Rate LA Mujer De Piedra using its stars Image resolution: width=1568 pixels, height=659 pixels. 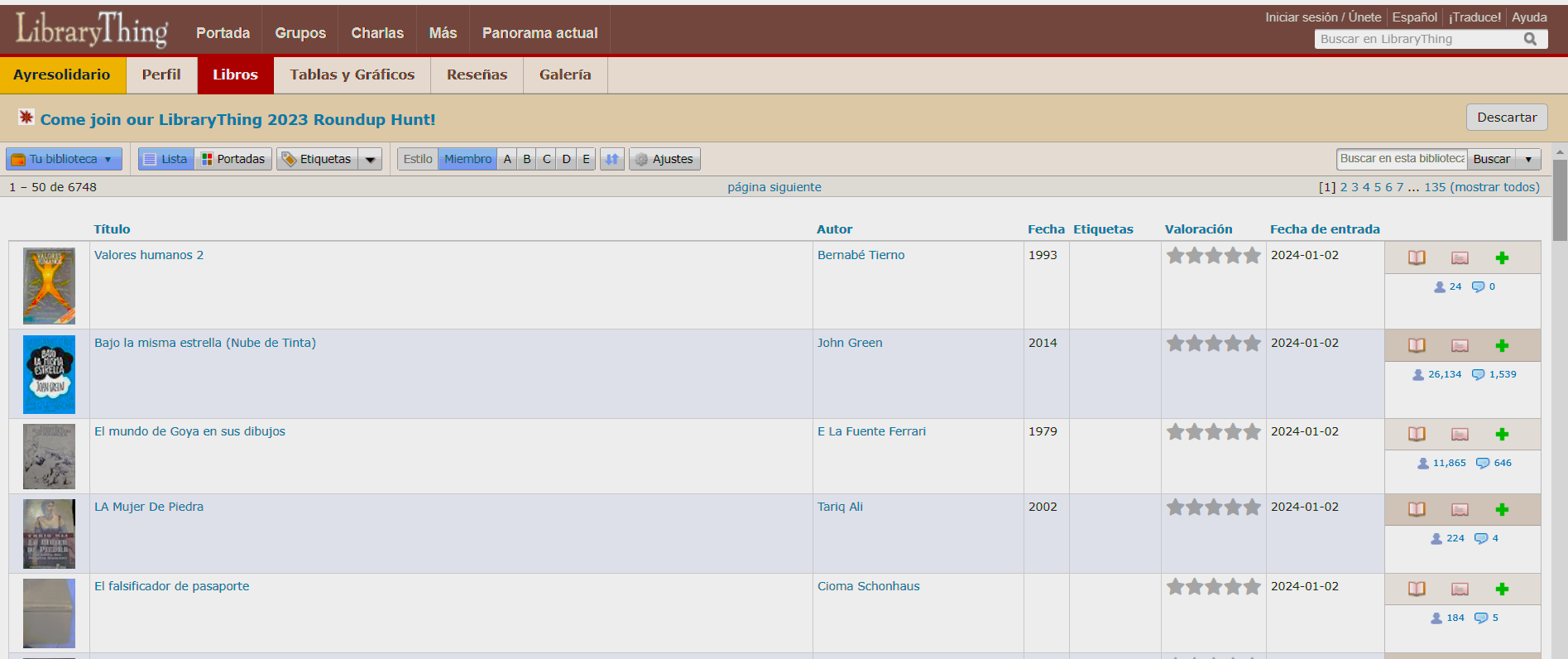1213,507
